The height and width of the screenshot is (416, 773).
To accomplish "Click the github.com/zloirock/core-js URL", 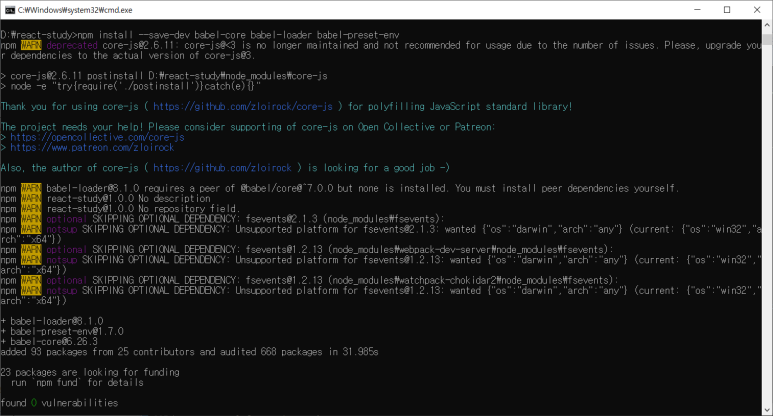I will pyautogui.click(x=243, y=106).
